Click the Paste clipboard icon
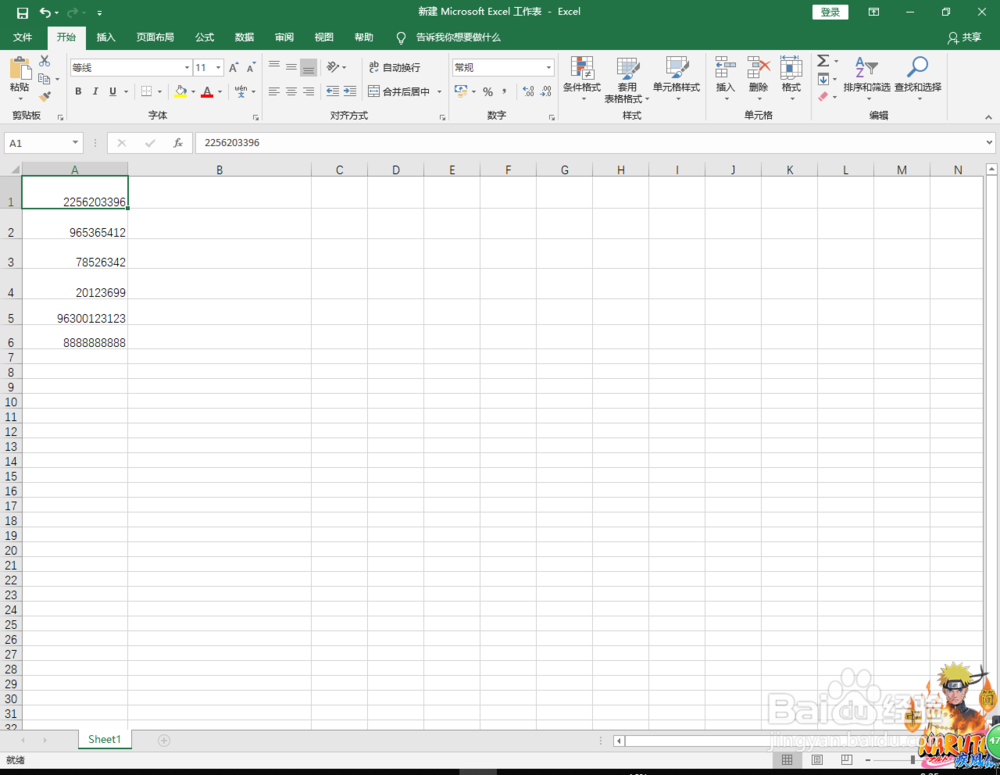The height and width of the screenshot is (775, 1000). [20, 68]
